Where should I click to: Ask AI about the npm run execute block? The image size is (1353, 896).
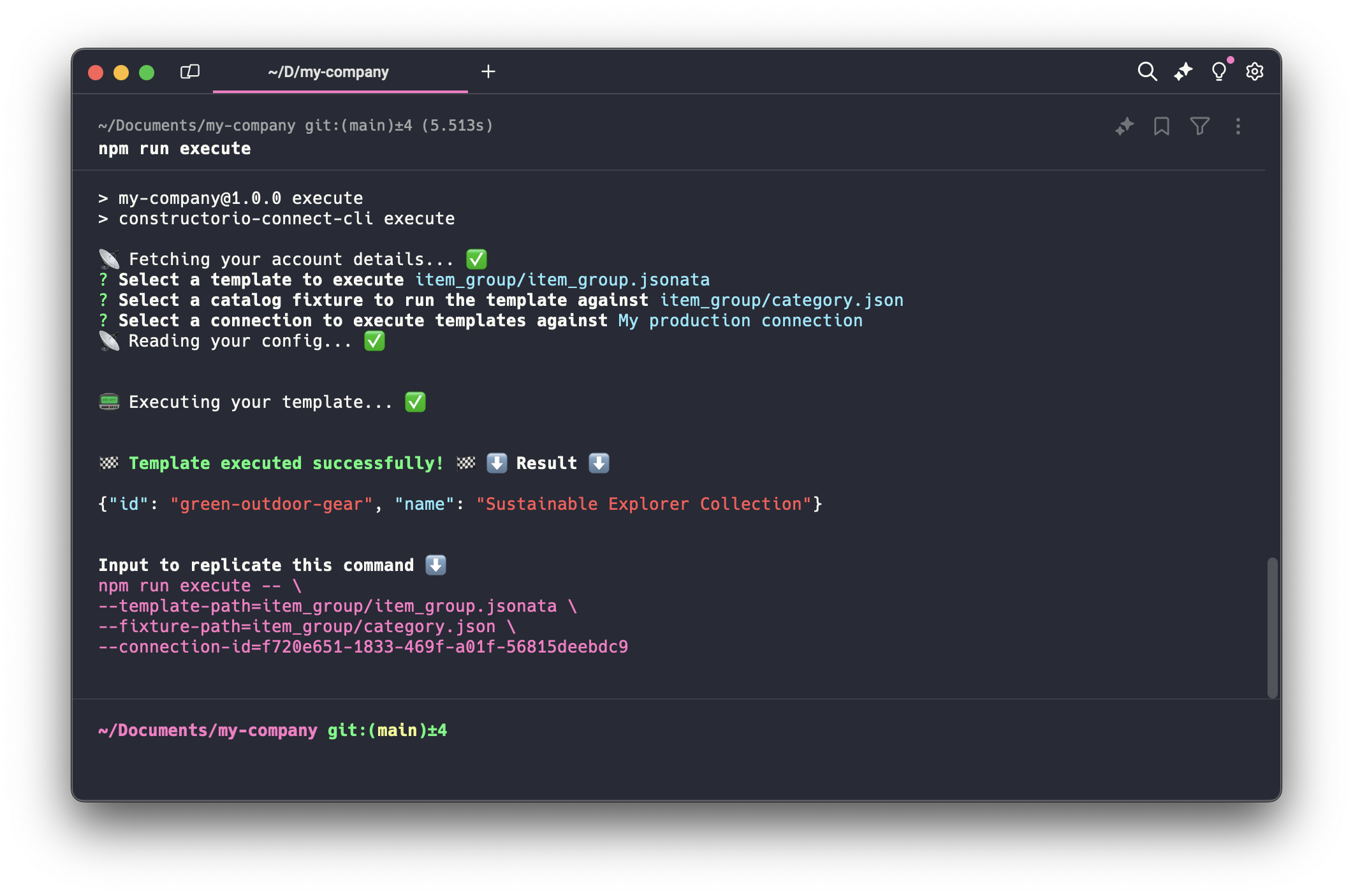tap(1125, 126)
